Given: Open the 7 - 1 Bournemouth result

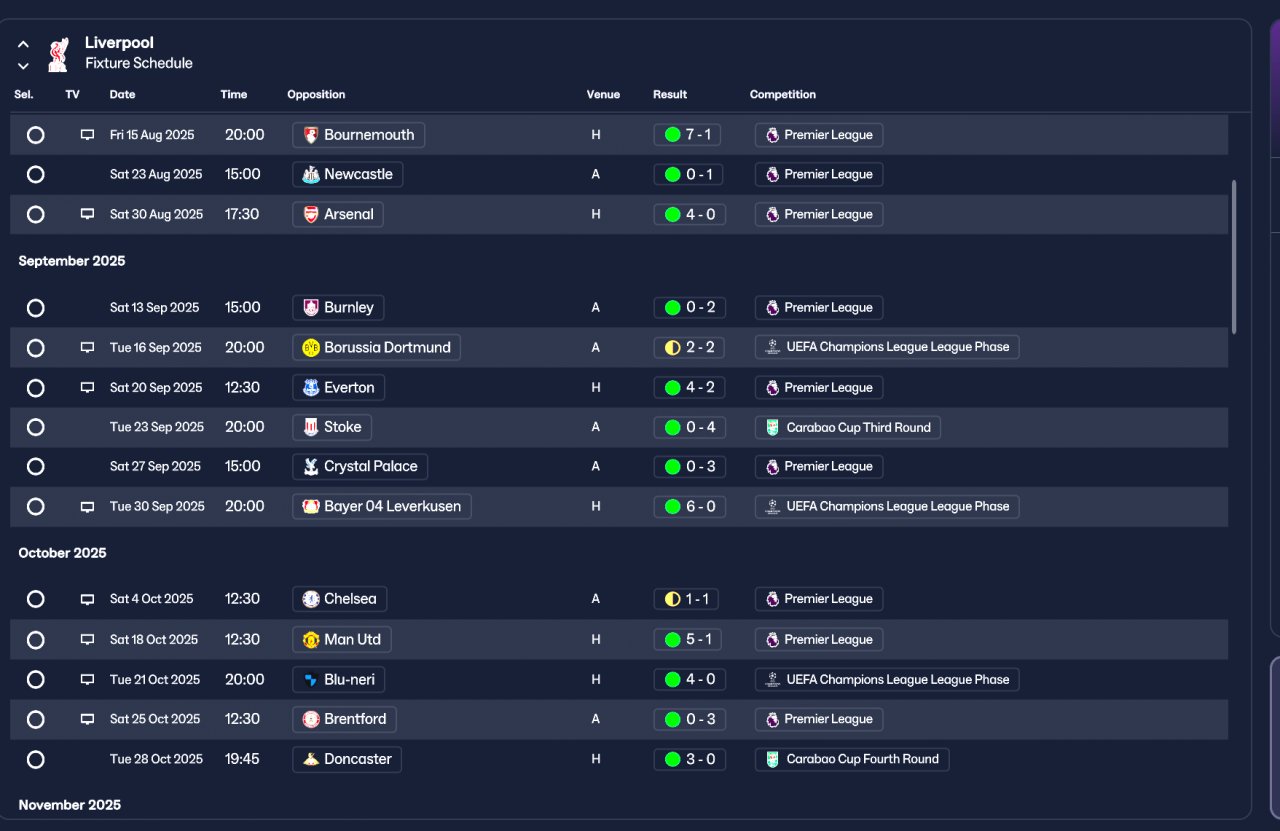Looking at the screenshot, I should coord(687,135).
